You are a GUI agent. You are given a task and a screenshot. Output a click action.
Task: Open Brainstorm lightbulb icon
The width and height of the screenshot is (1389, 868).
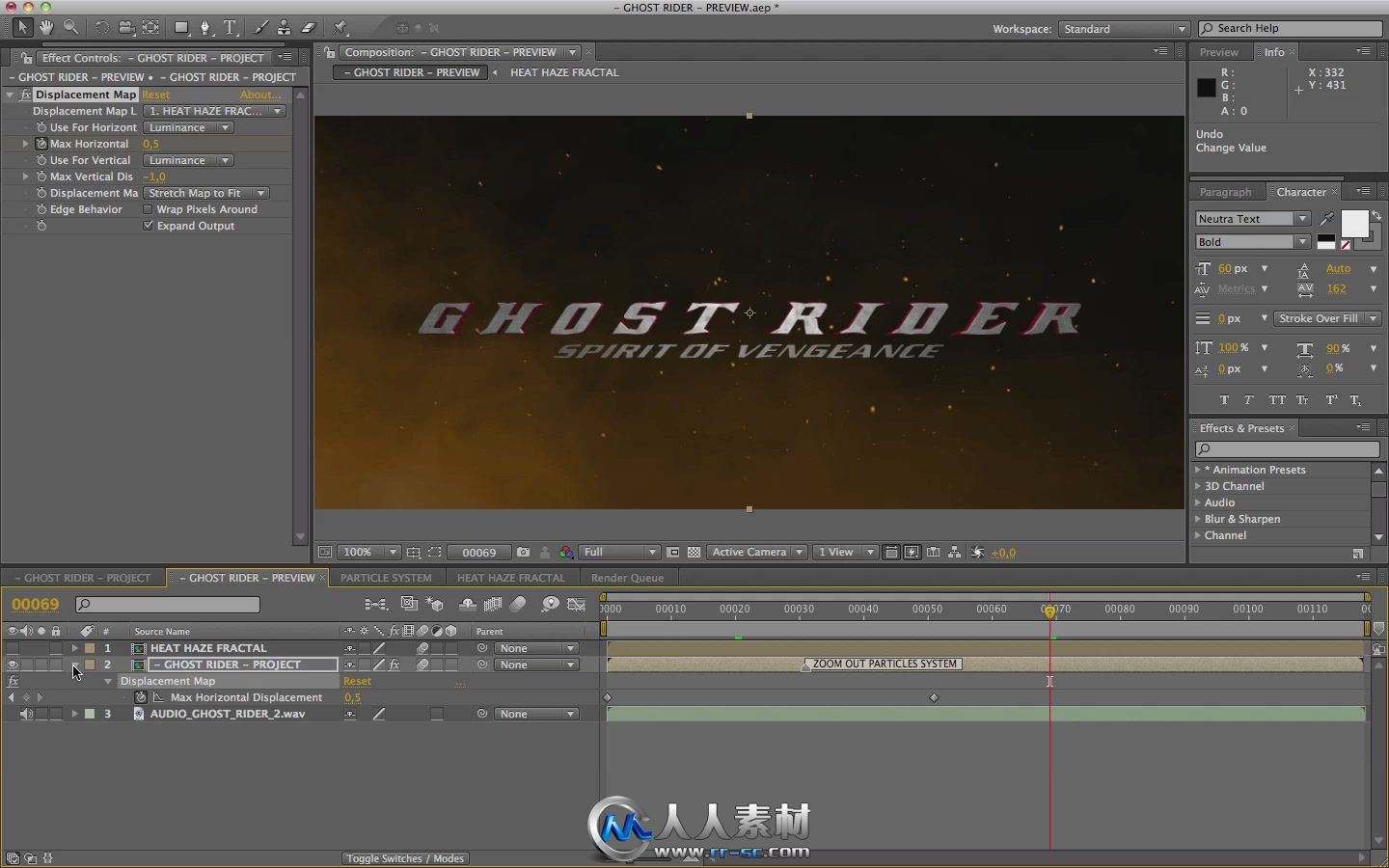[550, 605]
